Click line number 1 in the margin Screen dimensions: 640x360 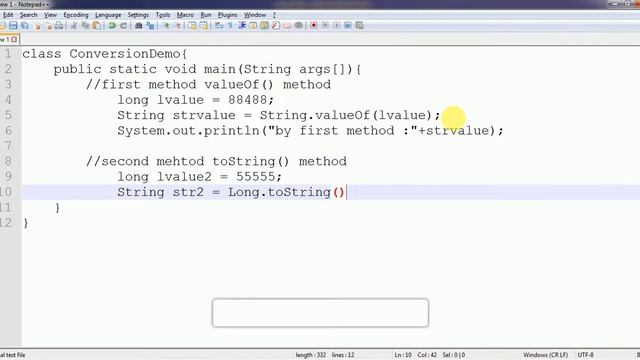[8, 54]
